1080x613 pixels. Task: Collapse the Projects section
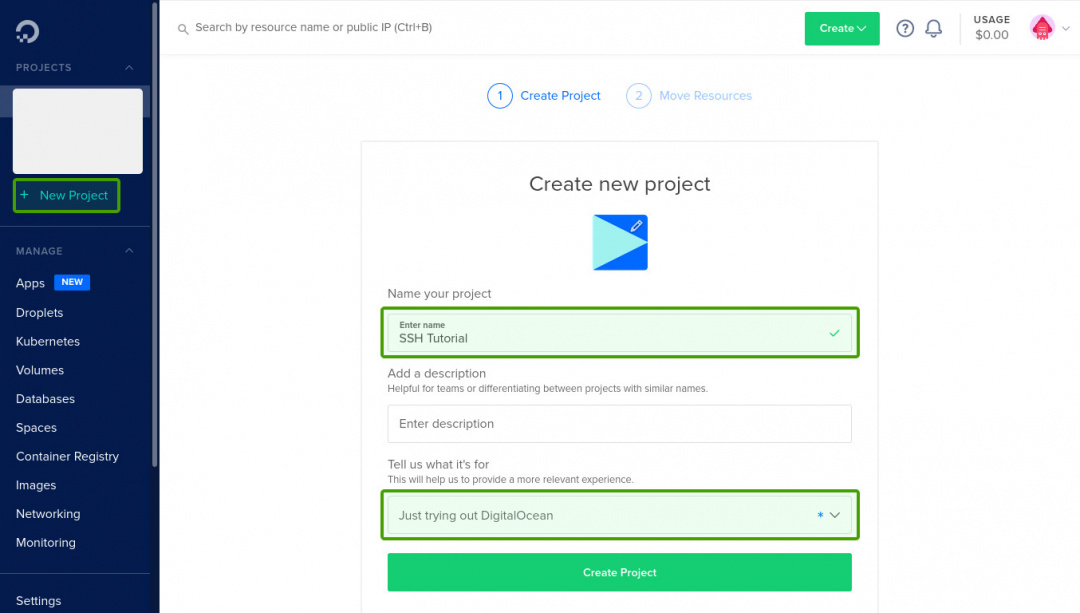point(129,67)
